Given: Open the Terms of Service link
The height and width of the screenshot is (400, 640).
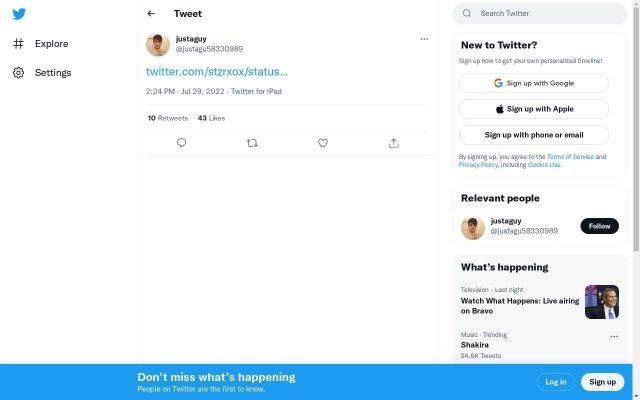Looking at the screenshot, I should point(570,157).
